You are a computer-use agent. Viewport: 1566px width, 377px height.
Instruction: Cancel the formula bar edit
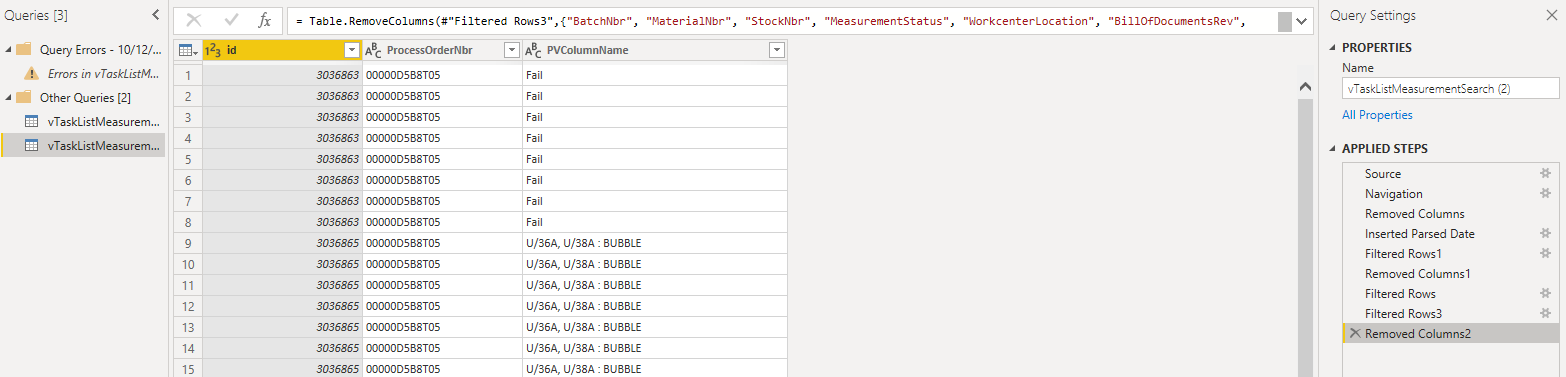click(194, 20)
